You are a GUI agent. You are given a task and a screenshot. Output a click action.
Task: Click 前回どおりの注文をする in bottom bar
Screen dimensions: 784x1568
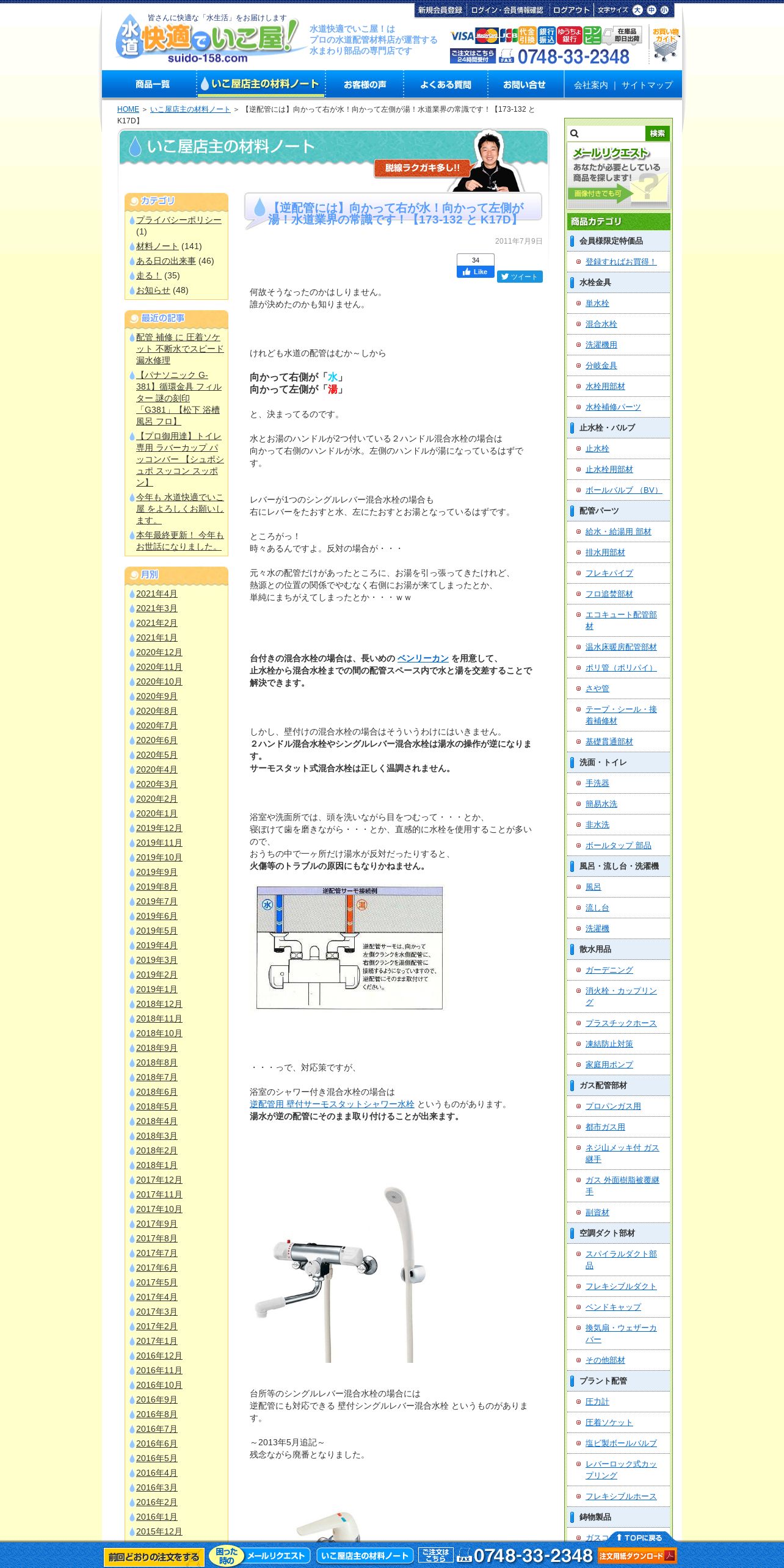154,1556
